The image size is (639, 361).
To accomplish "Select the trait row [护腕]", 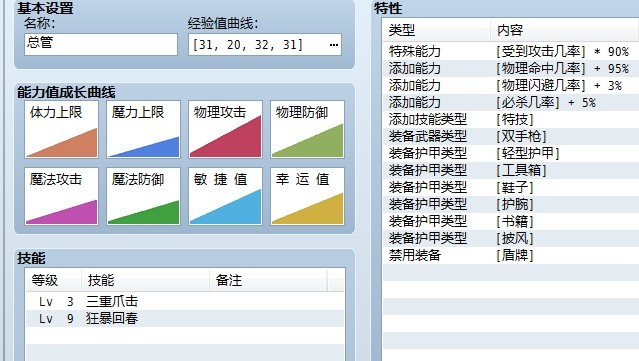I will click(x=511, y=204).
